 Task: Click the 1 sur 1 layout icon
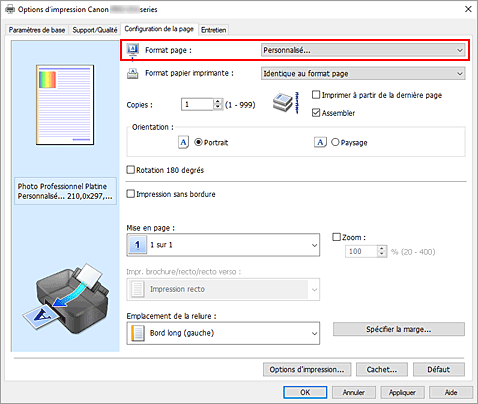(137, 245)
